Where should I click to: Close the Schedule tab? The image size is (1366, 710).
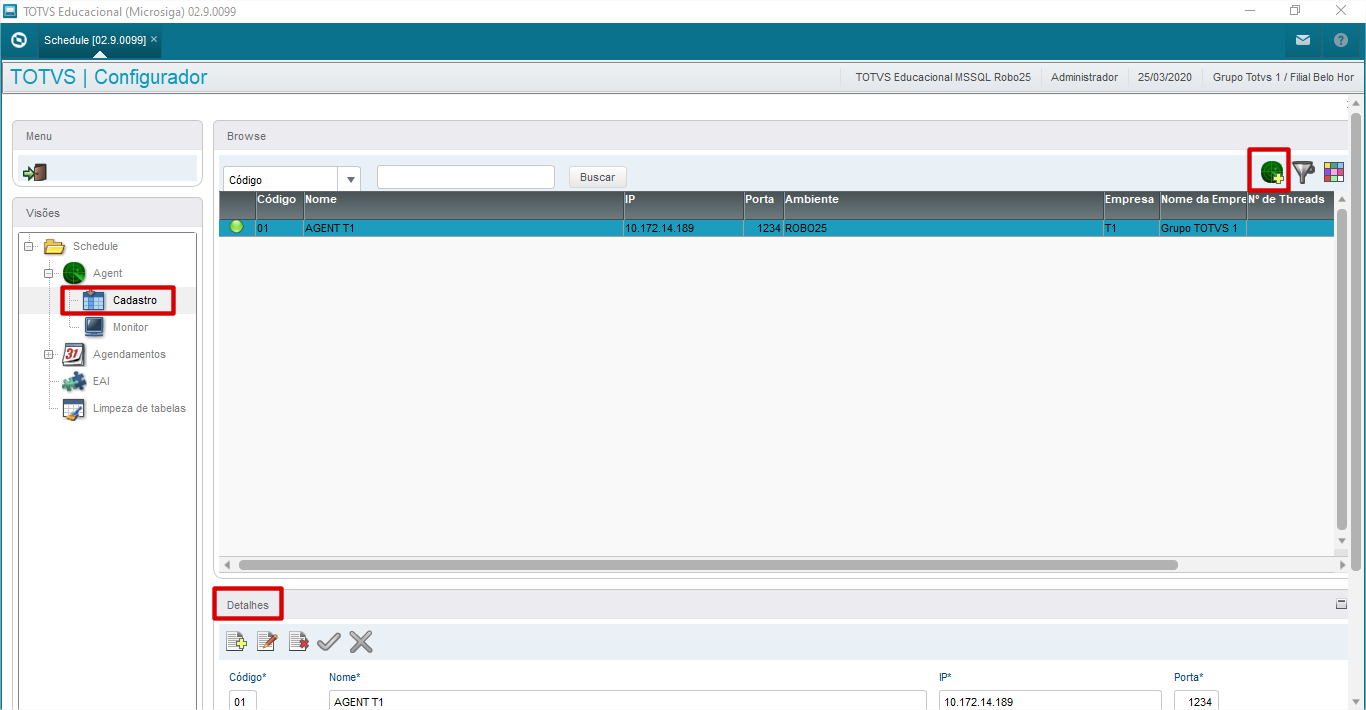coord(154,39)
